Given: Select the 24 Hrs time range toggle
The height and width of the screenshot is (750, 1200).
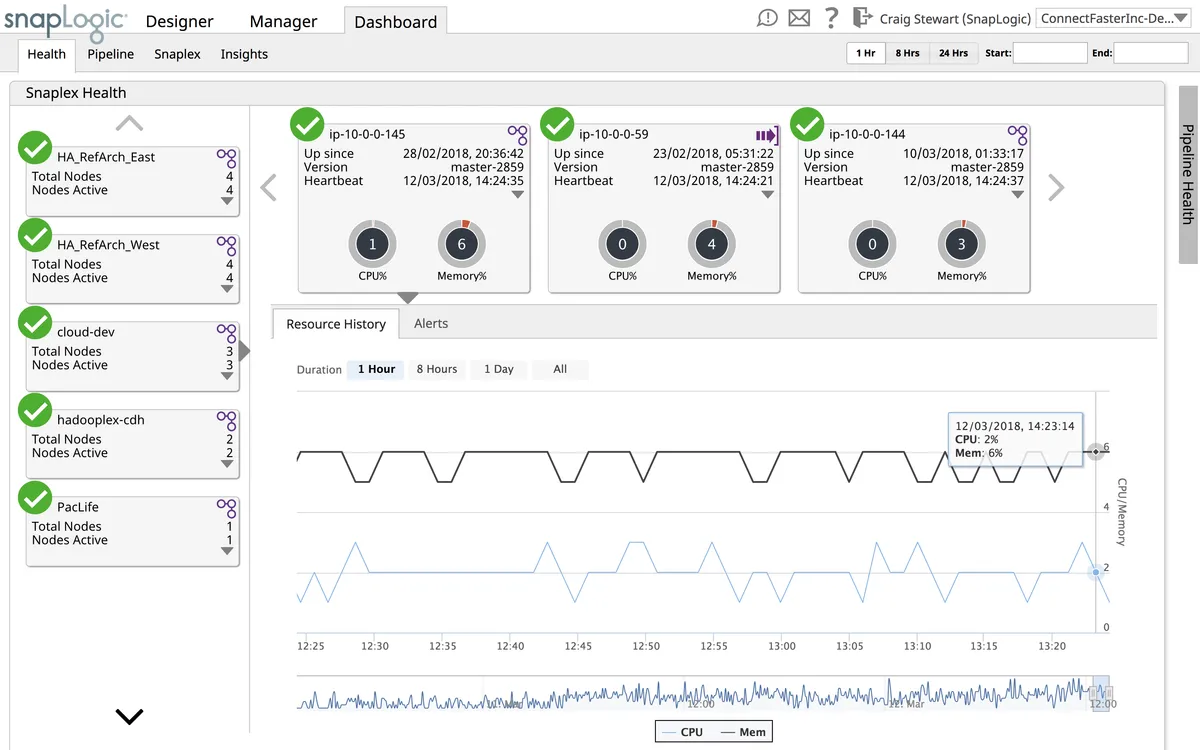Looking at the screenshot, I should pyautogui.click(x=953, y=53).
